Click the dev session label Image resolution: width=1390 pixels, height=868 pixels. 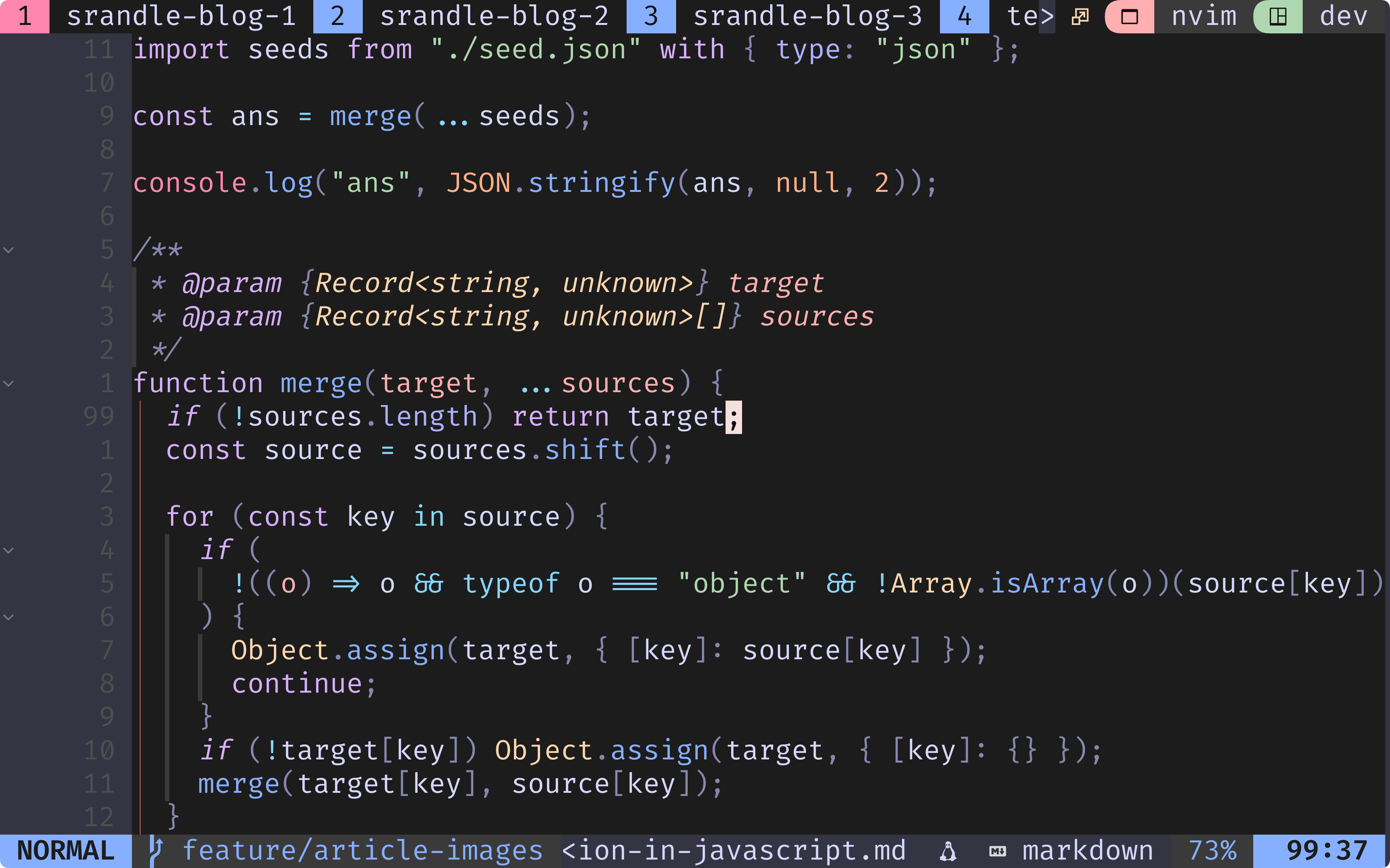coord(1343,16)
